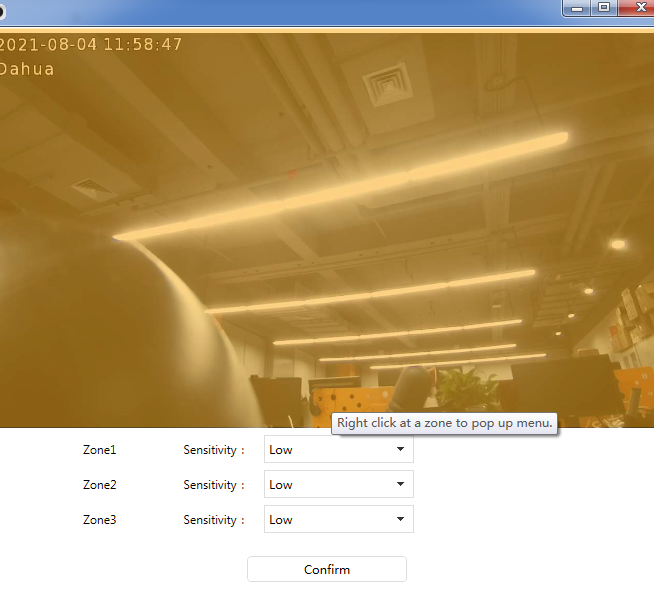
Task: Click the timestamp 2021-08-04 11:58:47
Action: 90,45
